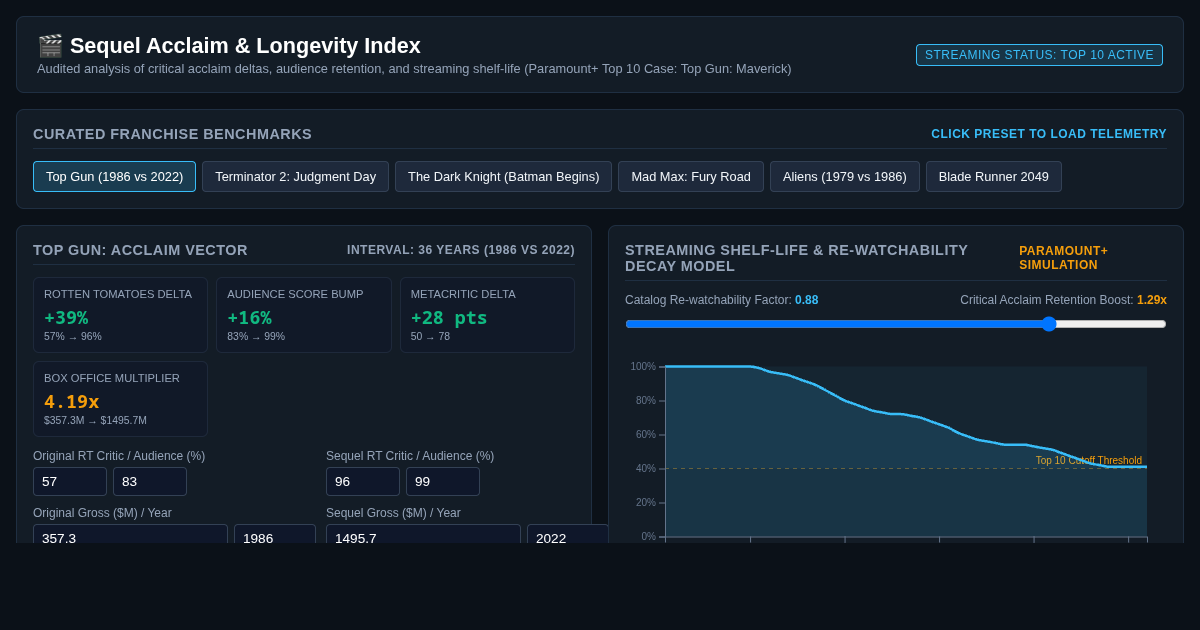Click the Rotten Tomatoes Delta +39% value

(x=66, y=318)
